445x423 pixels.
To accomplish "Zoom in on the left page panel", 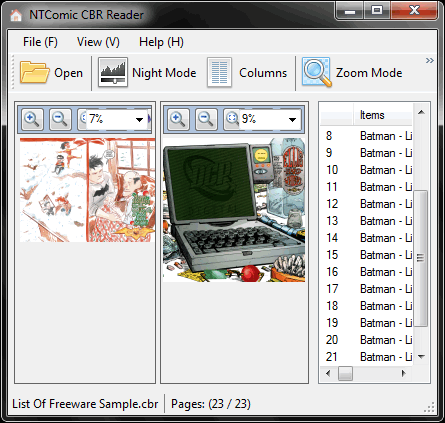I will point(32,119).
